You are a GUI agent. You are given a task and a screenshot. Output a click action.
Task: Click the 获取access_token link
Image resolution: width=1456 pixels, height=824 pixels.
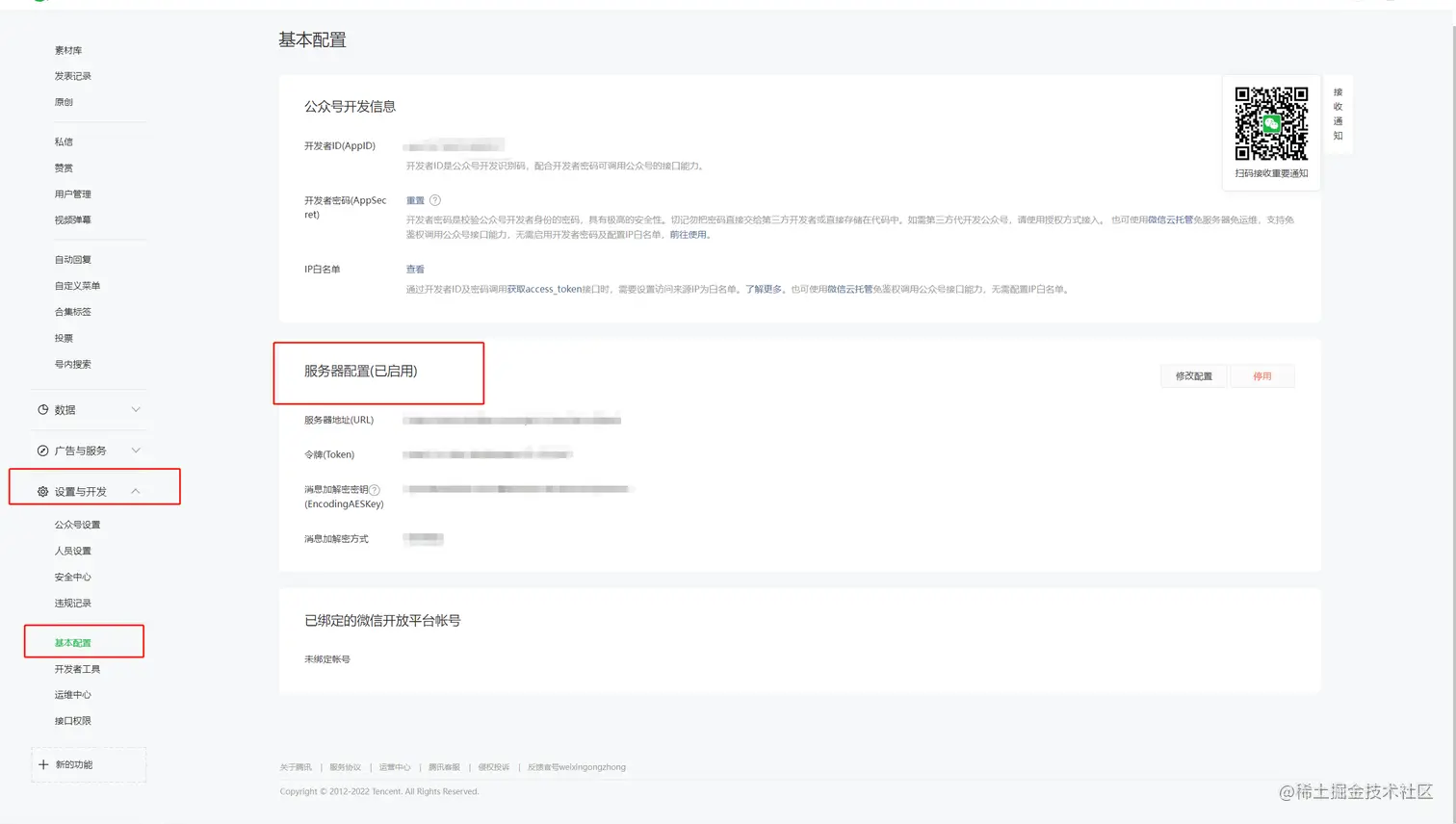[x=545, y=290]
